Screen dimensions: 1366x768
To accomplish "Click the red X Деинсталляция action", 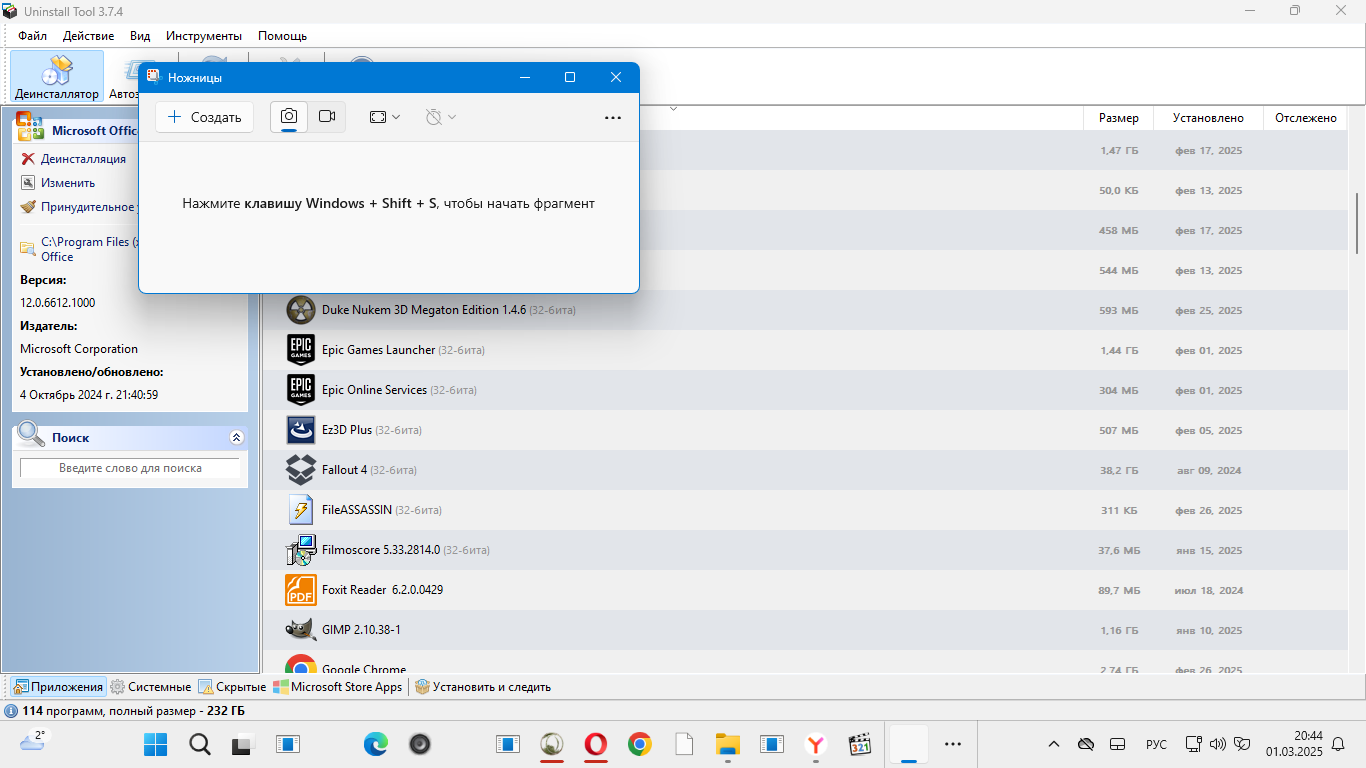I will pos(28,159).
